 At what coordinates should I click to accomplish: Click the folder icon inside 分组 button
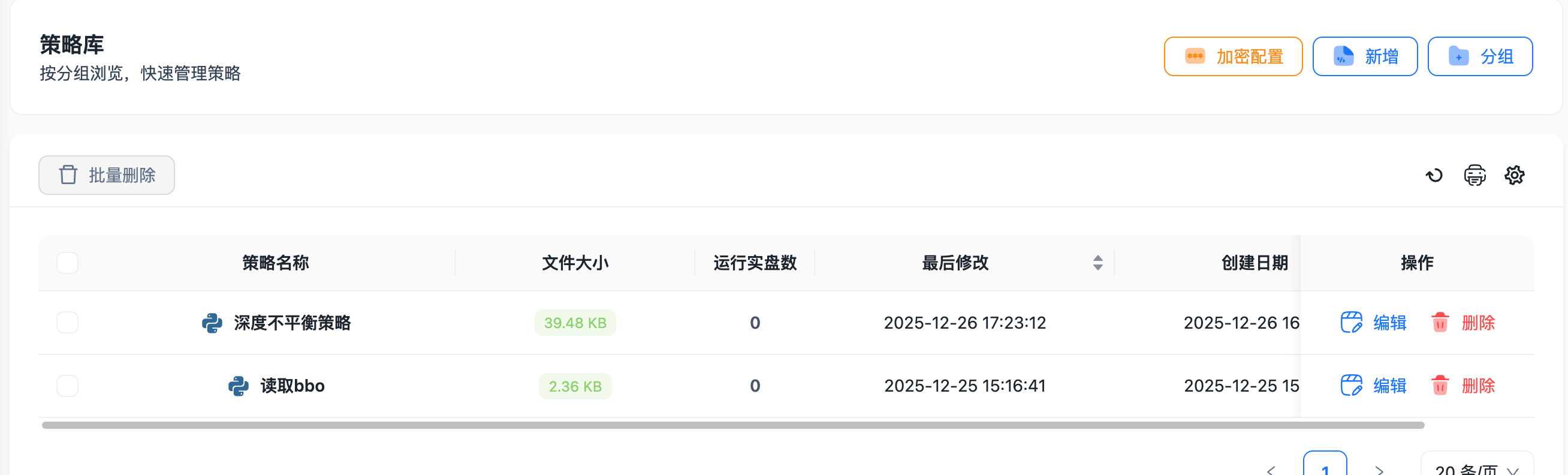click(x=1458, y=56)
